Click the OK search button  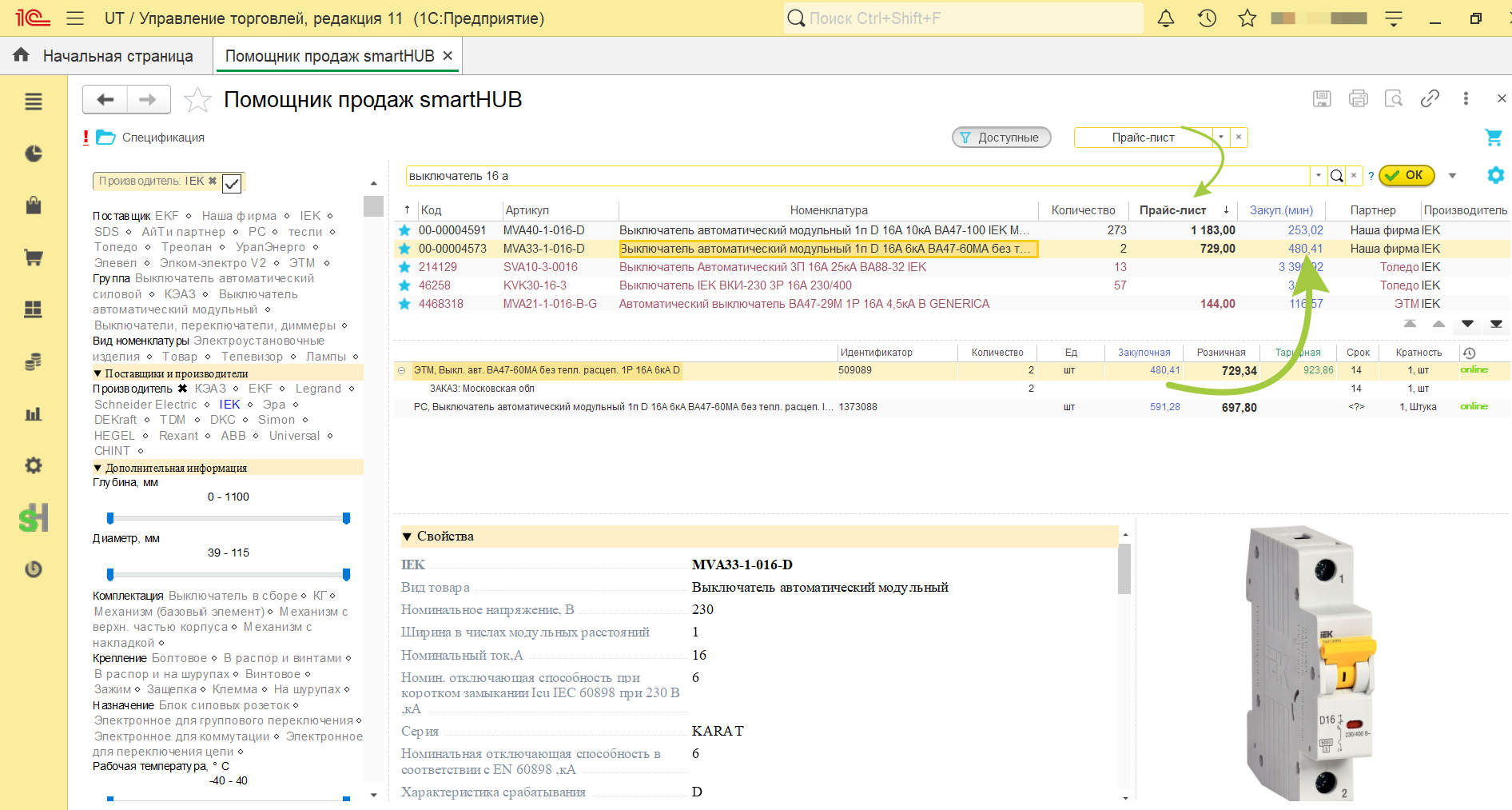pyautogui.click(x=1407, y=175)
